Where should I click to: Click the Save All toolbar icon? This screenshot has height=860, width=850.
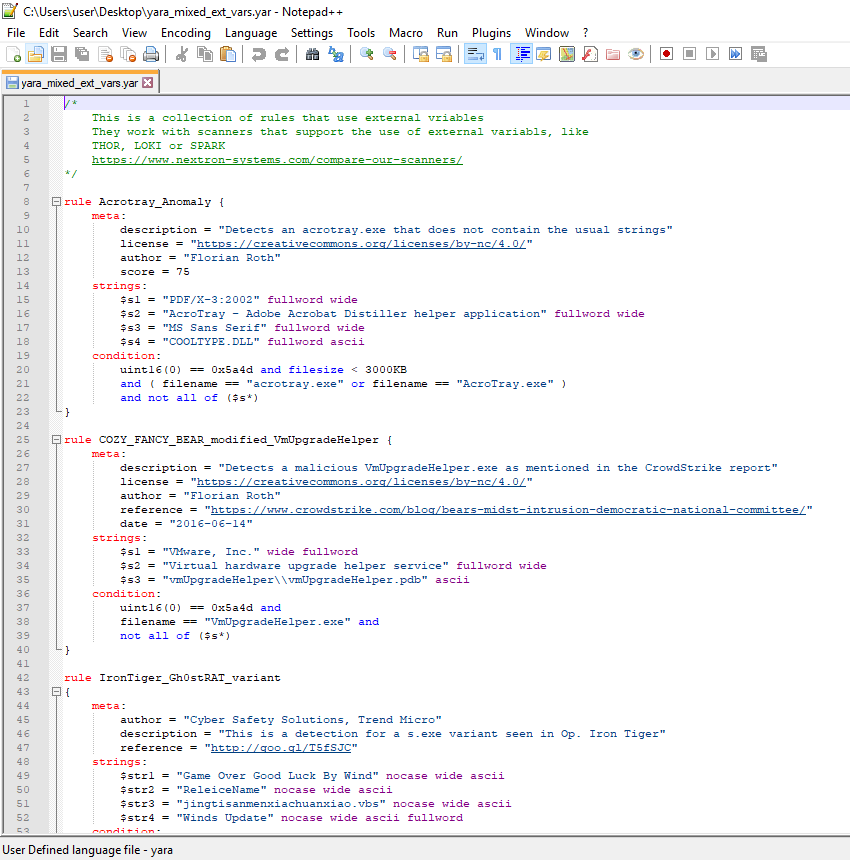click(x=82, y=54)
